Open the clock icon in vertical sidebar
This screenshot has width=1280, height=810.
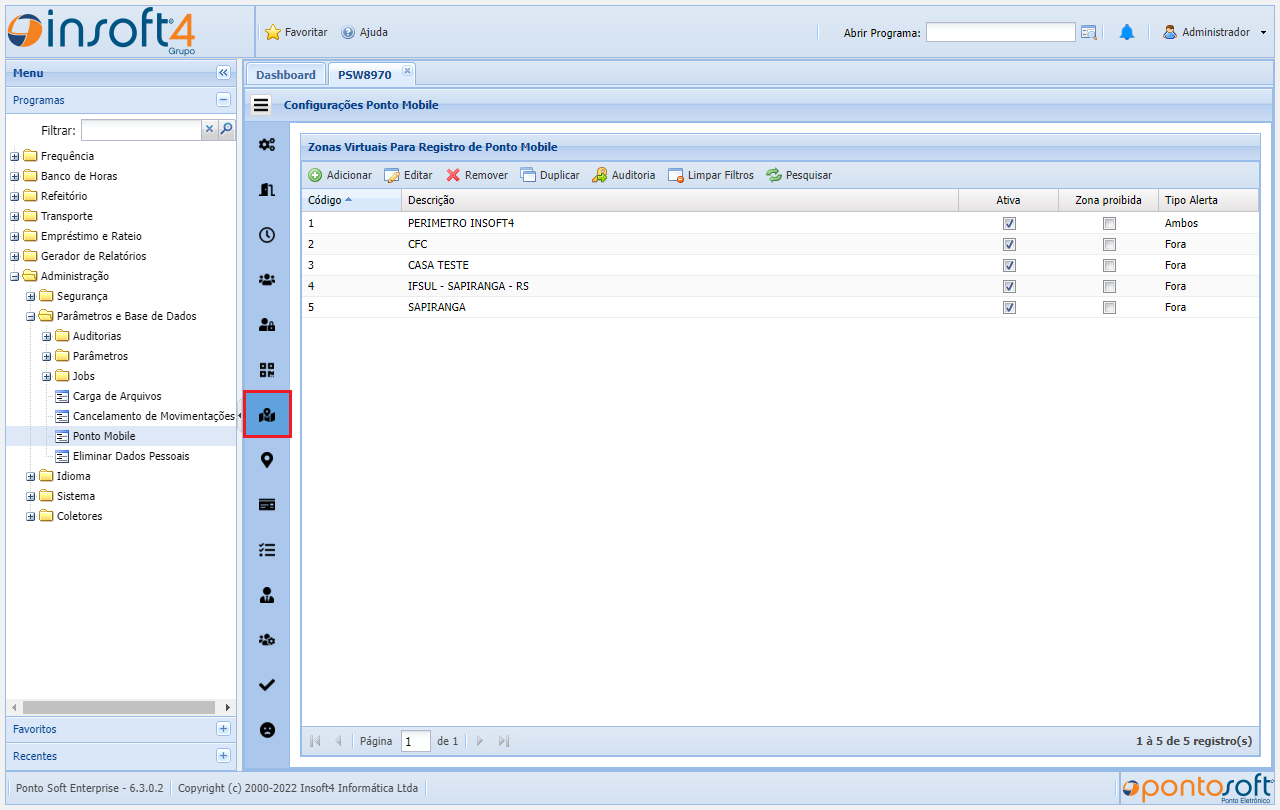pos(267,236)
